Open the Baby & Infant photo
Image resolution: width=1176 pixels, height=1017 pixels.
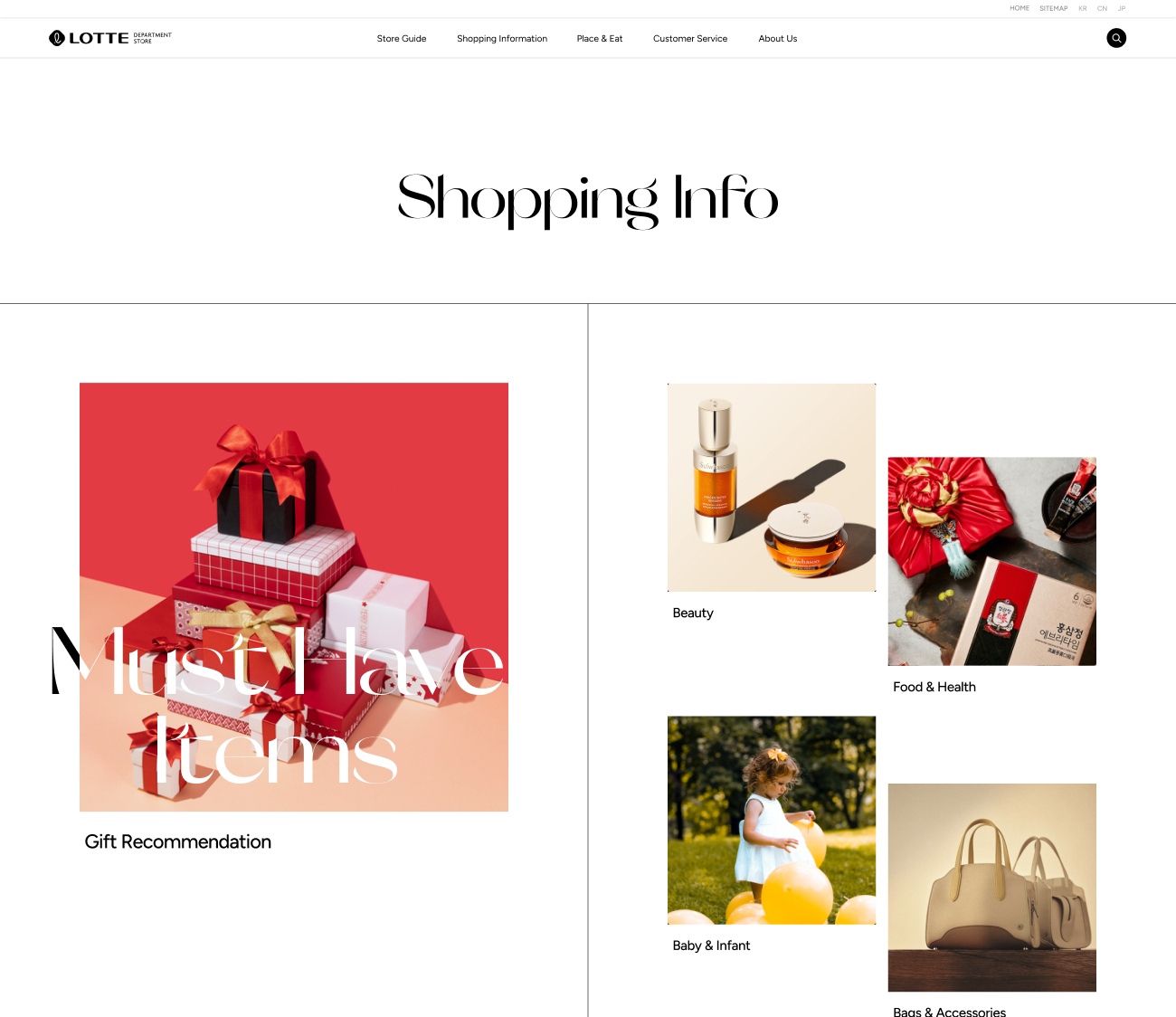tap(772, 821)
